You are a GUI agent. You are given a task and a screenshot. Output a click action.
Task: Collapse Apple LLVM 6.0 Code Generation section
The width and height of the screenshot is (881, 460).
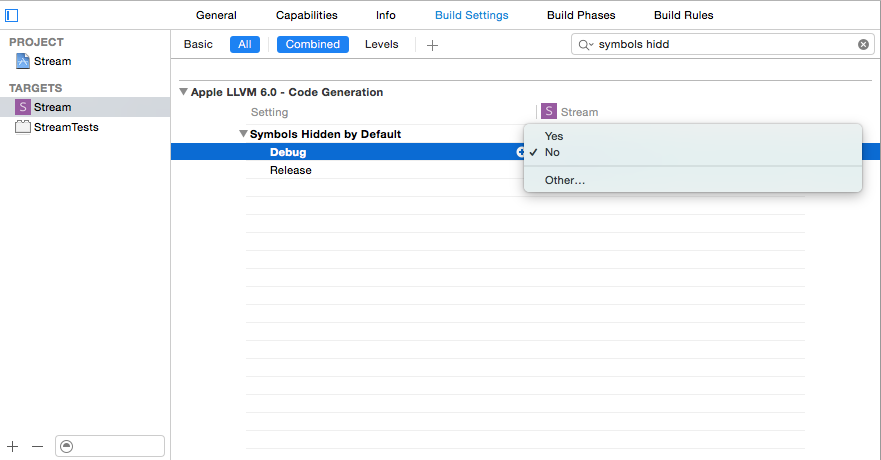click(x=183, y=92)
